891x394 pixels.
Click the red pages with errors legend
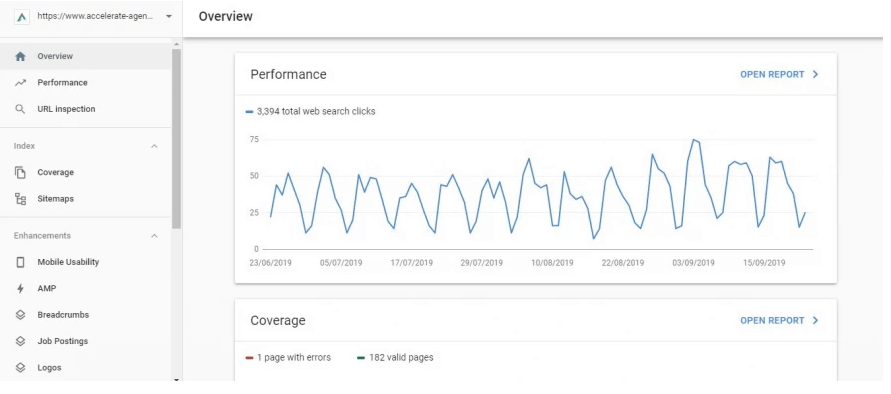point(249,358)
